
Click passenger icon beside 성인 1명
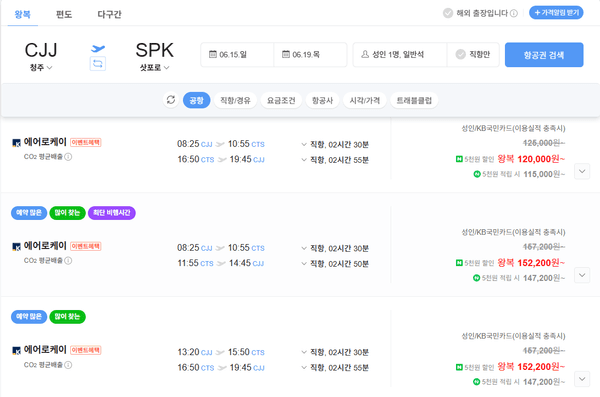(x=365, y=54)
